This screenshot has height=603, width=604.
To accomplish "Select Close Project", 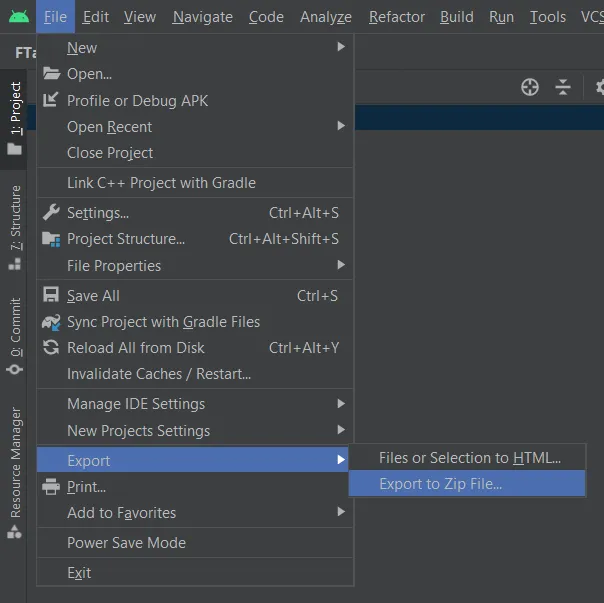I will (x=195, y=153).
